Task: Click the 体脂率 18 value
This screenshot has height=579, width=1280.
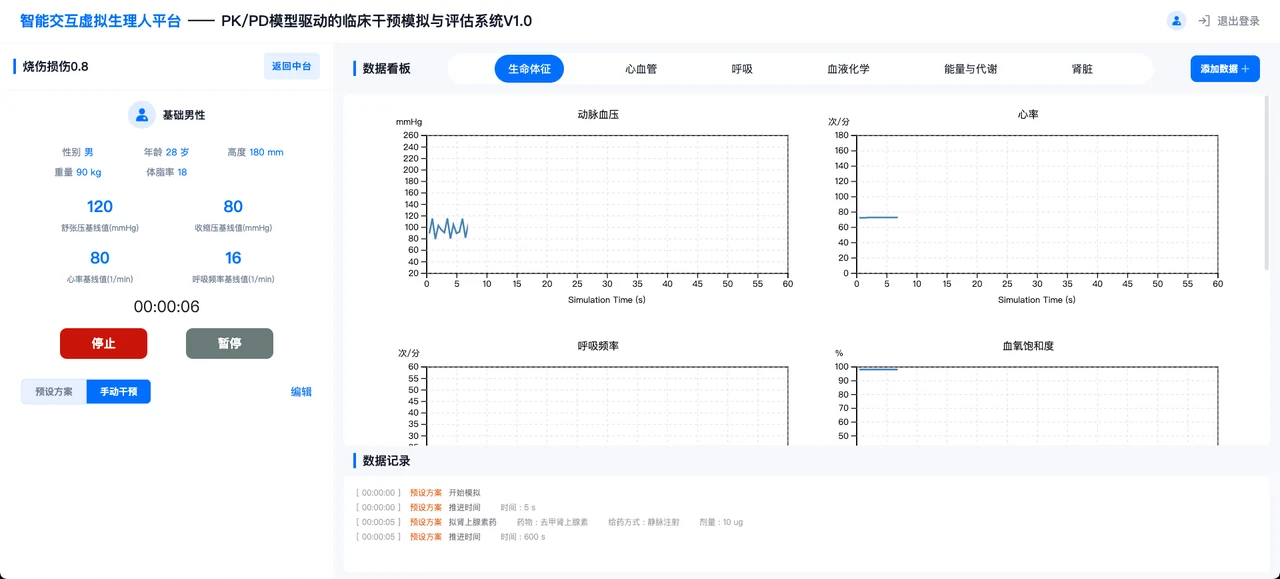Action: [x=182, y=172]
